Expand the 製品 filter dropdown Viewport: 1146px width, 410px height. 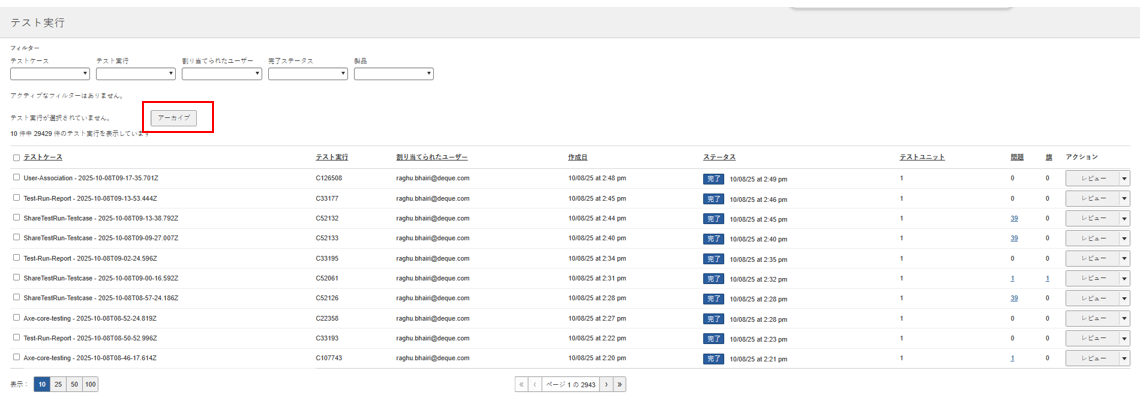point(394,73)
